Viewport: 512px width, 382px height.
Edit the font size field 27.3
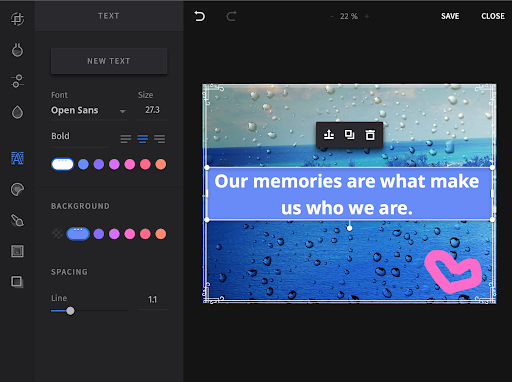tap(152, 110)
